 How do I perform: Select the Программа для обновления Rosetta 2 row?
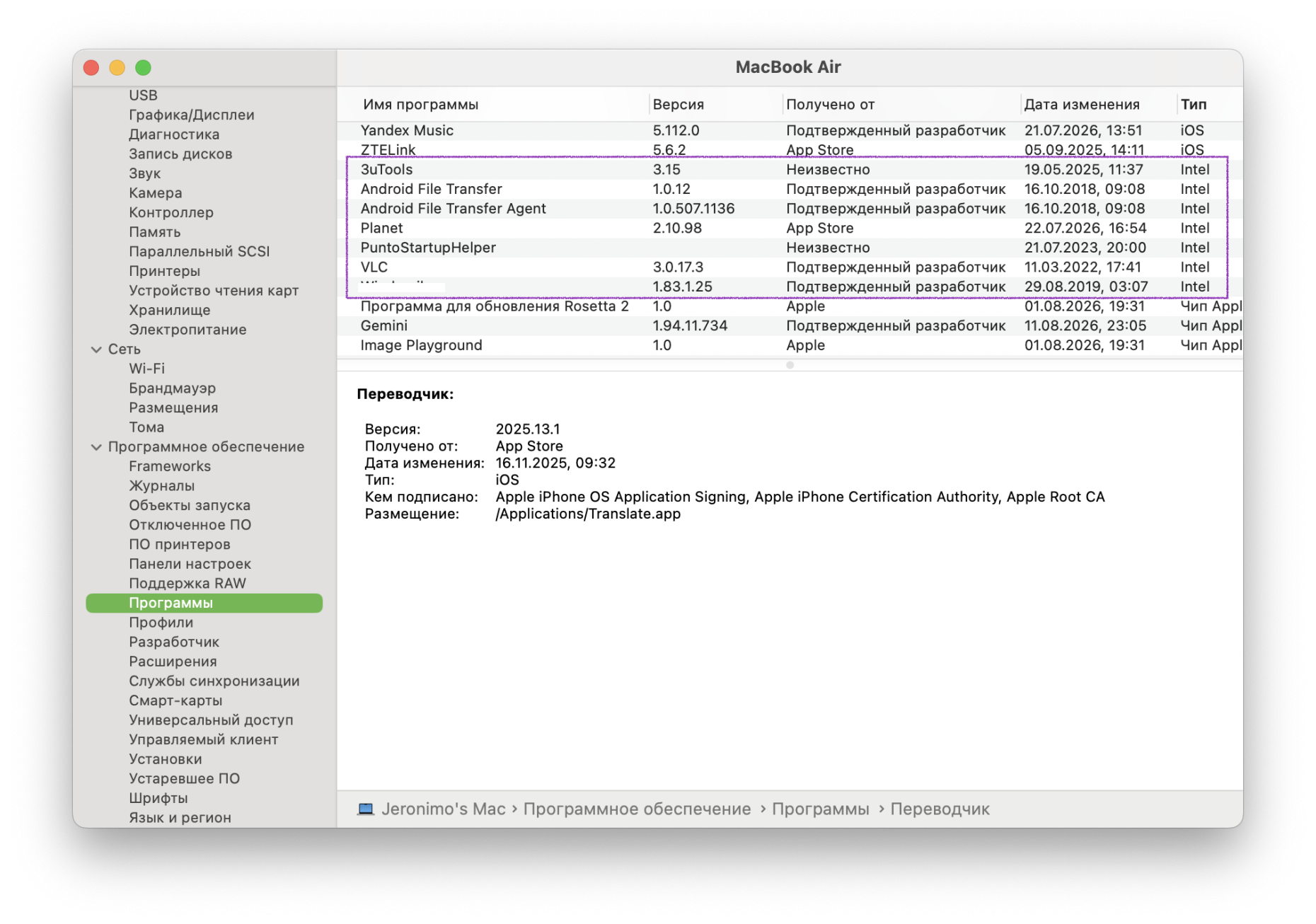790,306
